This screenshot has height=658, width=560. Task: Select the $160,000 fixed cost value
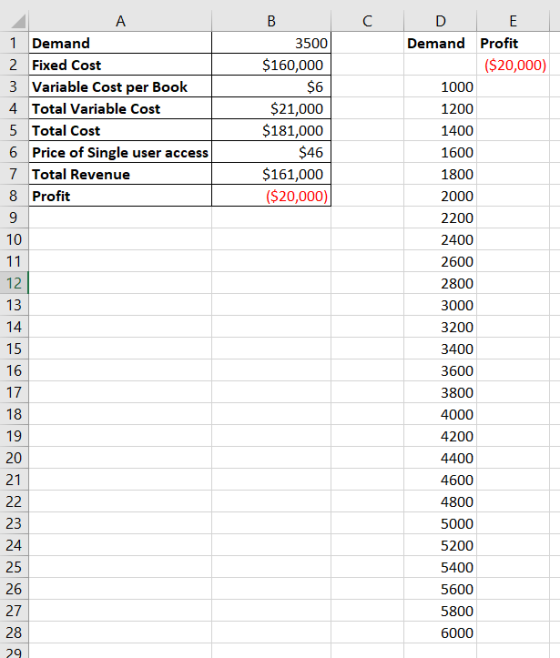(271, 65)
